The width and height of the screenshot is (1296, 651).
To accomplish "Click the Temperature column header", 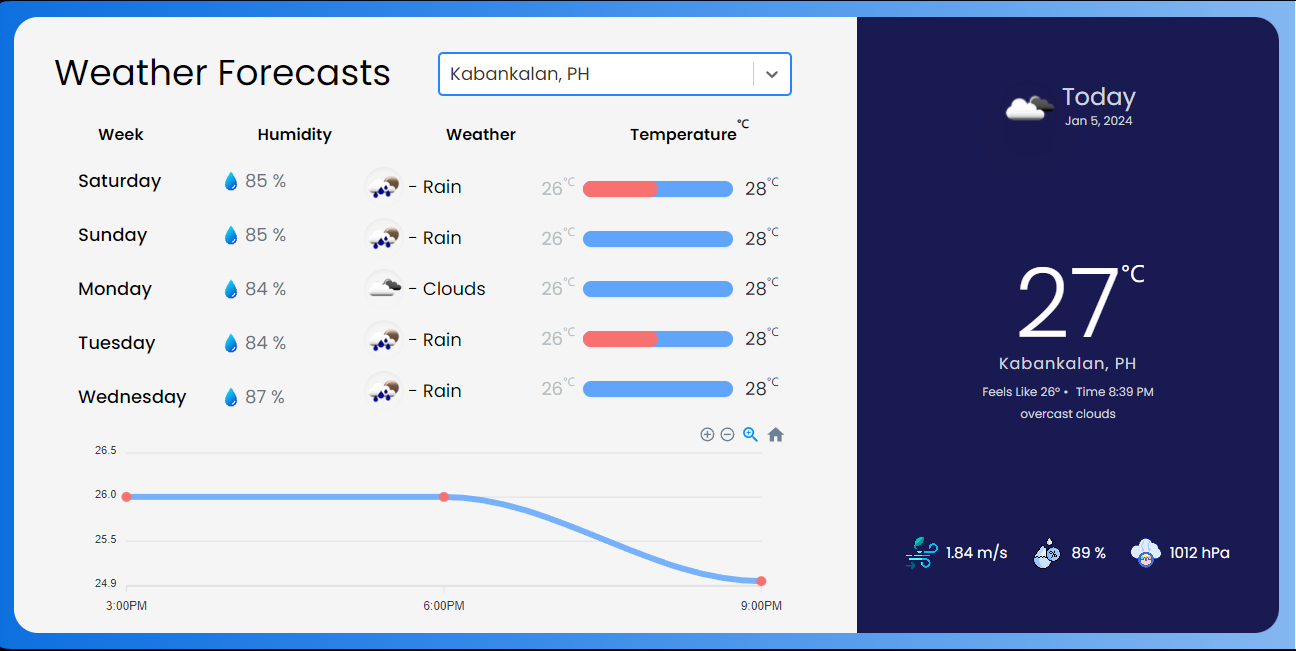I will (x=683, y=134).
